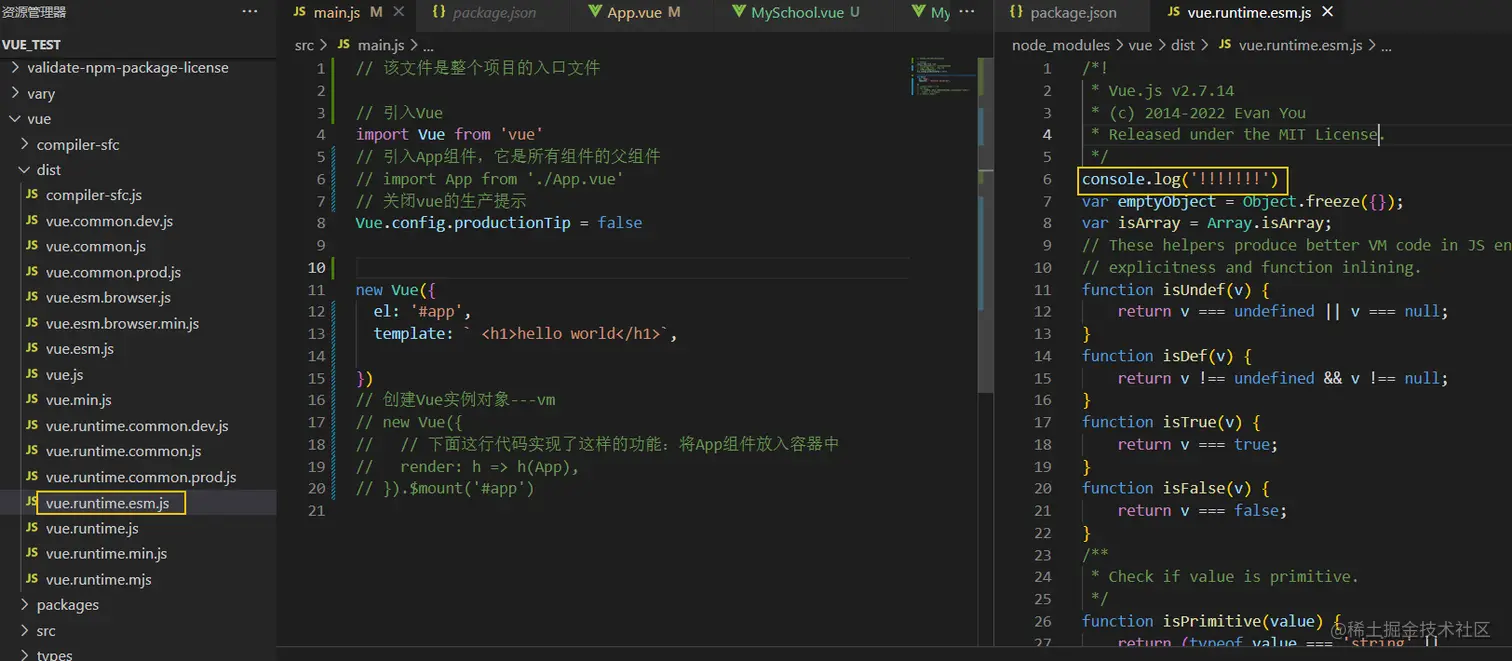1512x661 pixels.
Task: Open the Explorer panel more actions menu
Action: 250,12
